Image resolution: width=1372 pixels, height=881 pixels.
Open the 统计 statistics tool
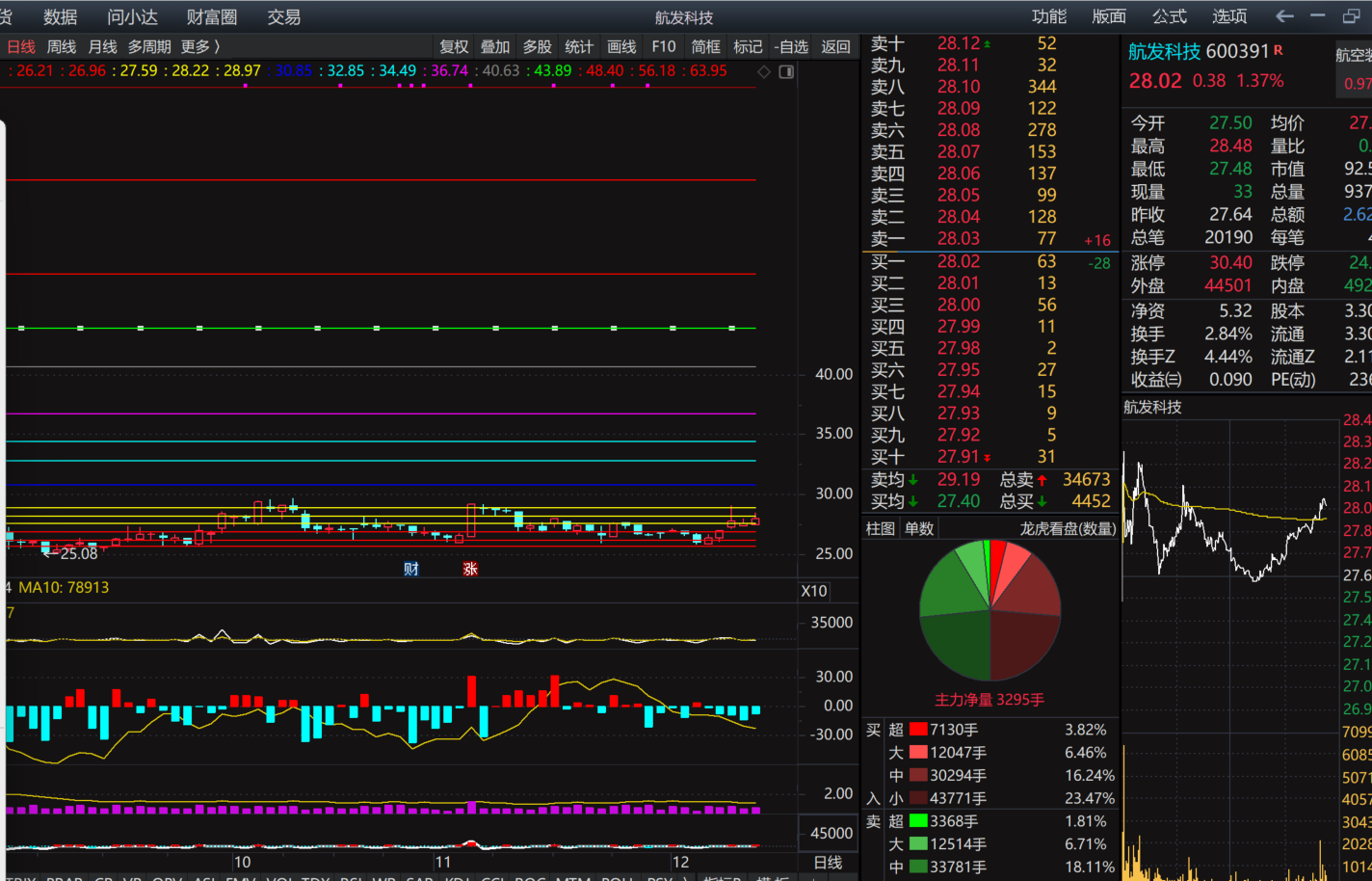pyautogui.click(x=579, y=46)
